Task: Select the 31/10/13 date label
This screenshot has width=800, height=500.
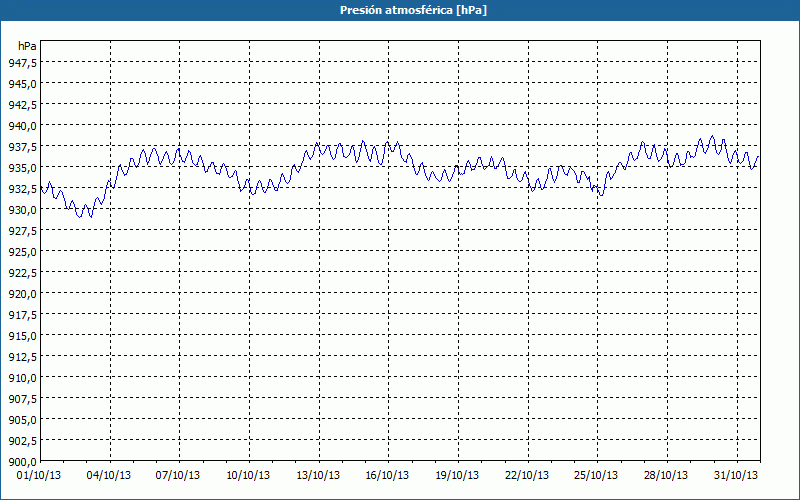Action: [x=736, y=476]
